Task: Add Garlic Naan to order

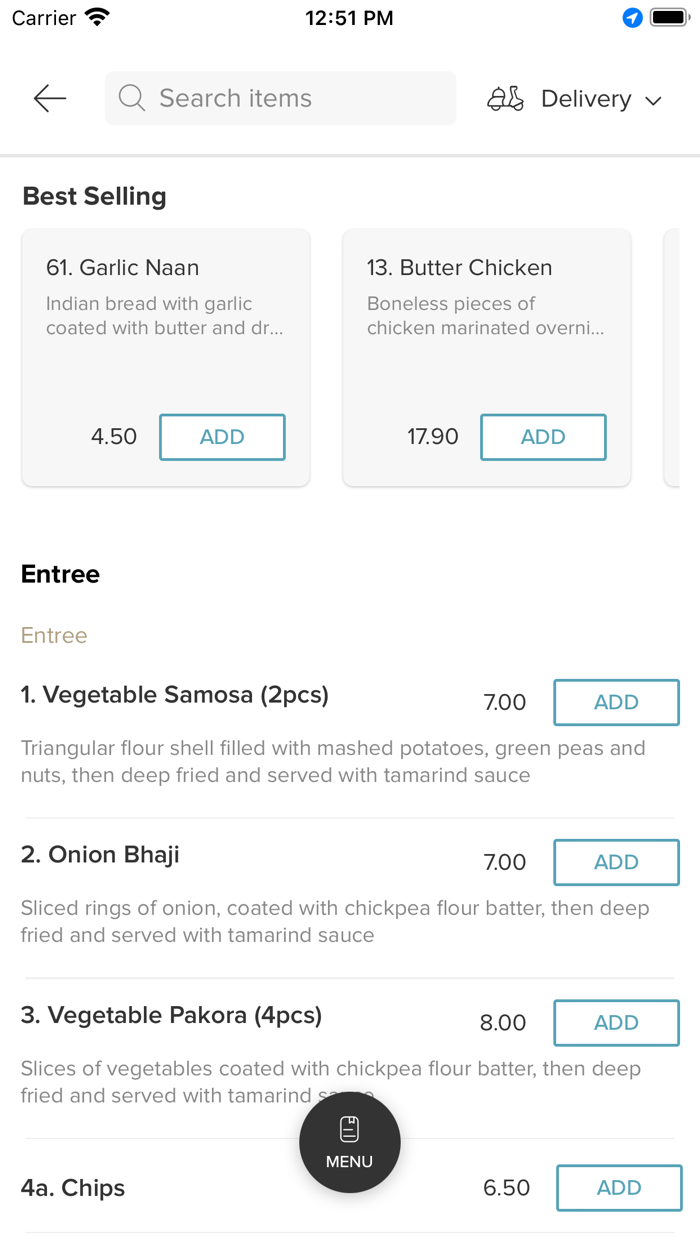Action: pos(222,437)
